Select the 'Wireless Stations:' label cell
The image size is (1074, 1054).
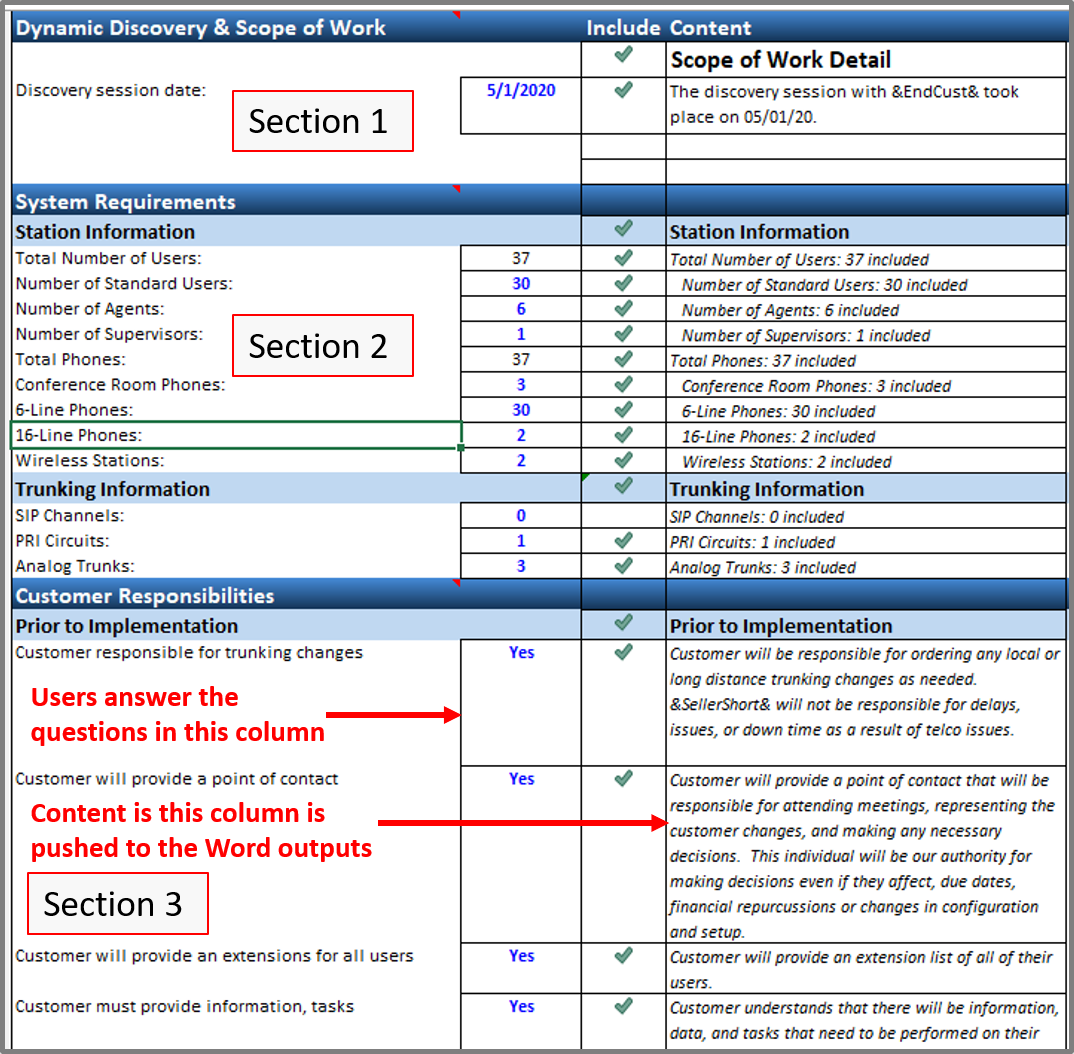[x=236, y=461]
